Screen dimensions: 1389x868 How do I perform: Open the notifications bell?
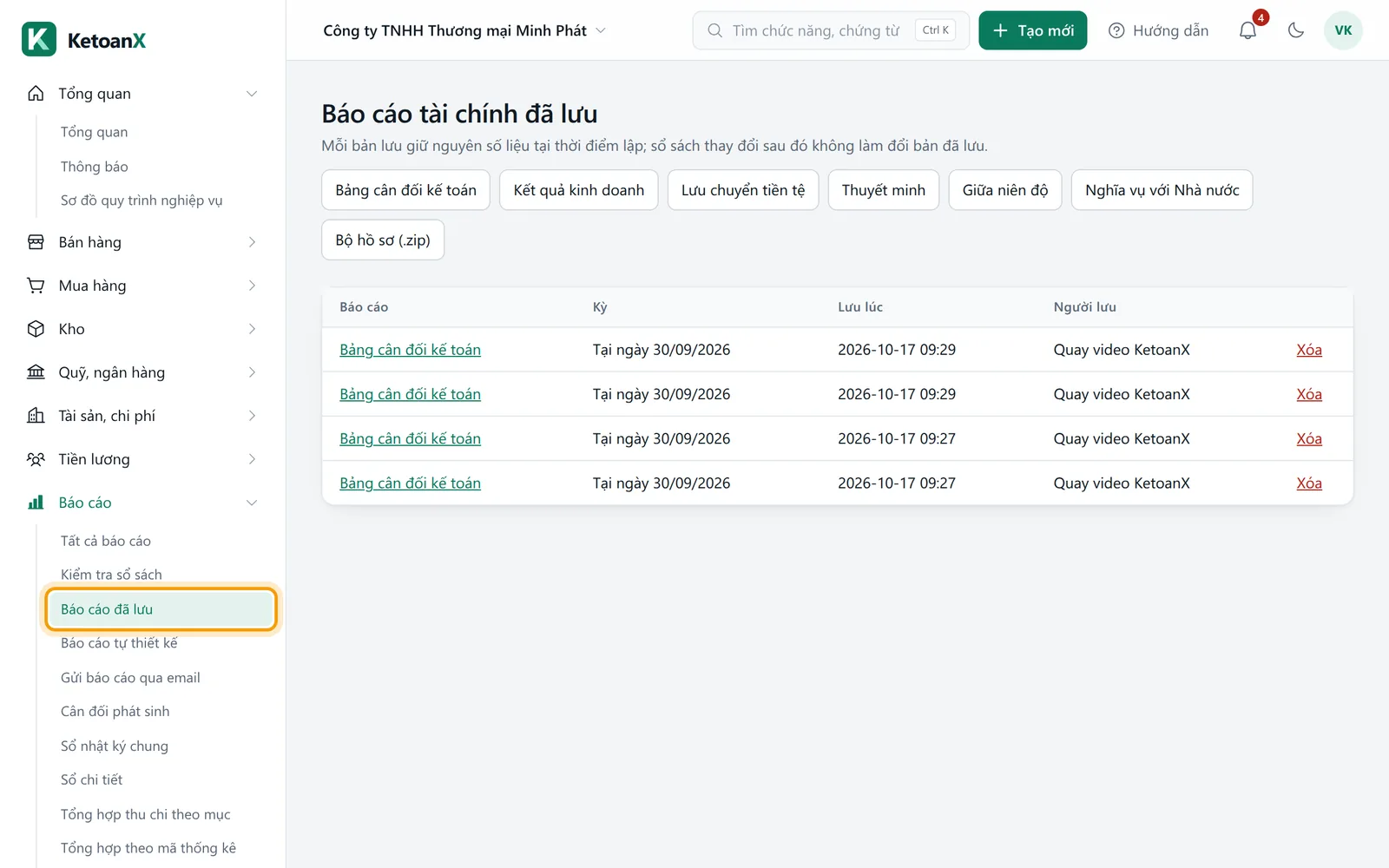coord(1247,30)
